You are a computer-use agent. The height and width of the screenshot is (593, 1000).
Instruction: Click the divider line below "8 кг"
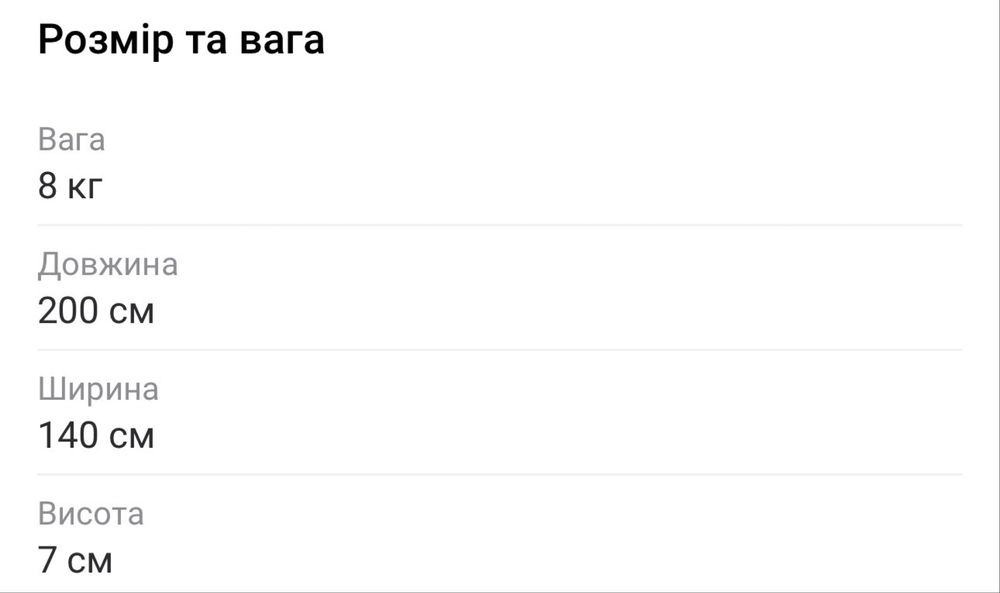pyautogui.click(x=500, y=225)
